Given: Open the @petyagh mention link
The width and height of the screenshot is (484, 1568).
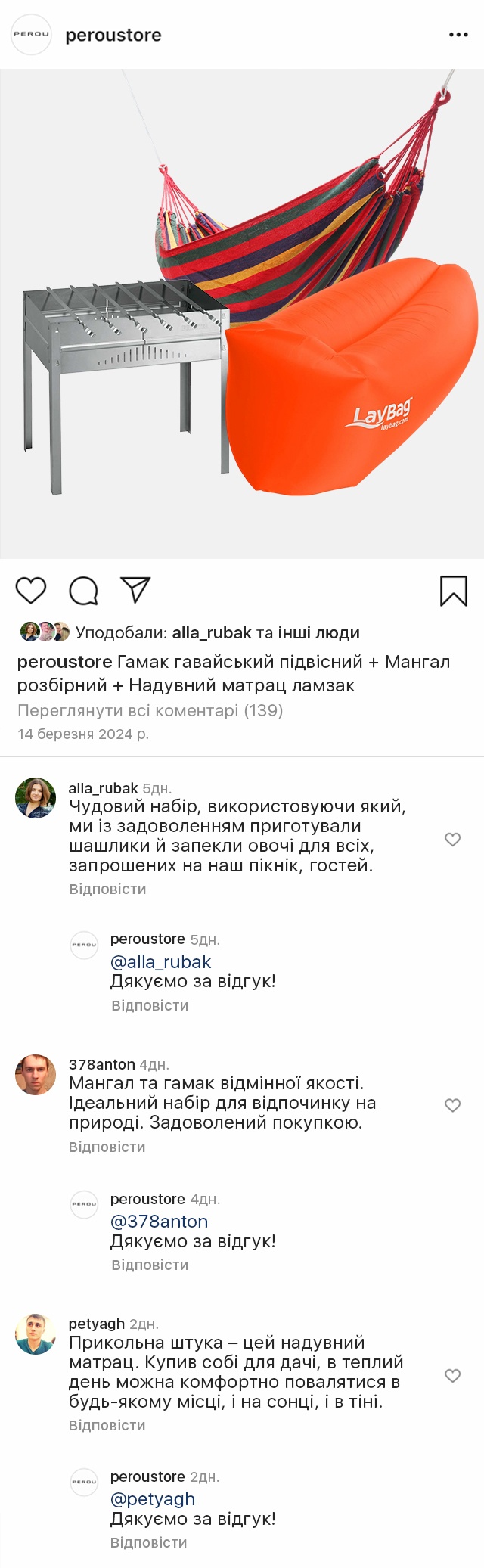Looking at the screenshot, I should pyautogui.click(x=153, y=1499).
